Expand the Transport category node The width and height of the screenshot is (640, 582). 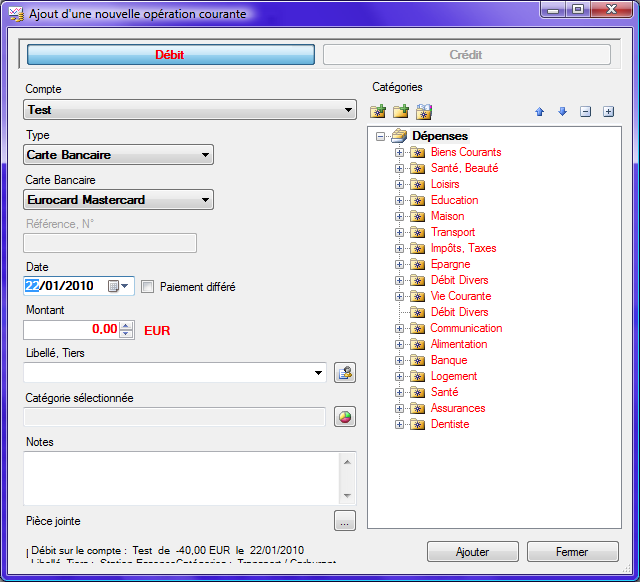point(400,232)
